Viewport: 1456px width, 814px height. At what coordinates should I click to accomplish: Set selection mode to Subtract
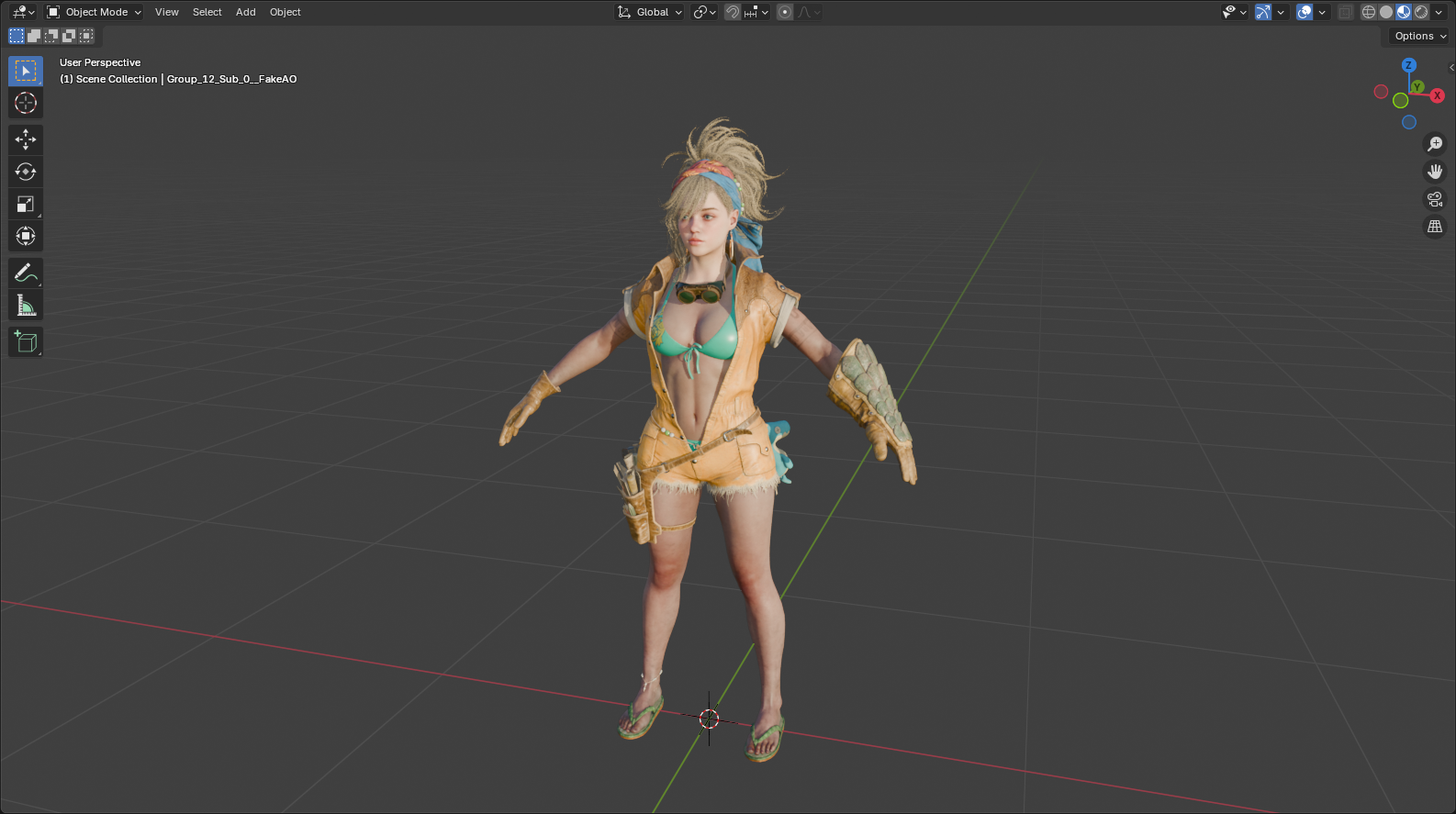click(x=51, y=36)
